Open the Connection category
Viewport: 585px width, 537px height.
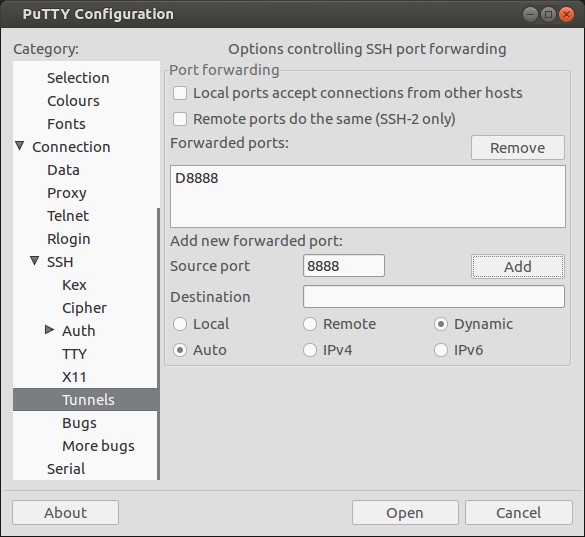click(71, 147)
